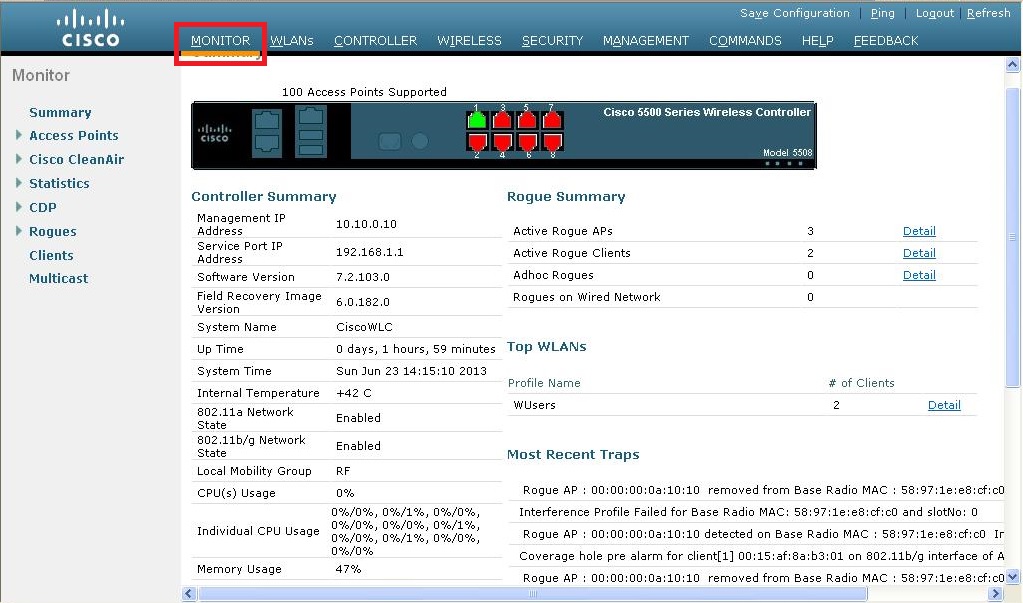1023x603 pixels.
Task: Click Up Time value
Action: click(416, 349)
